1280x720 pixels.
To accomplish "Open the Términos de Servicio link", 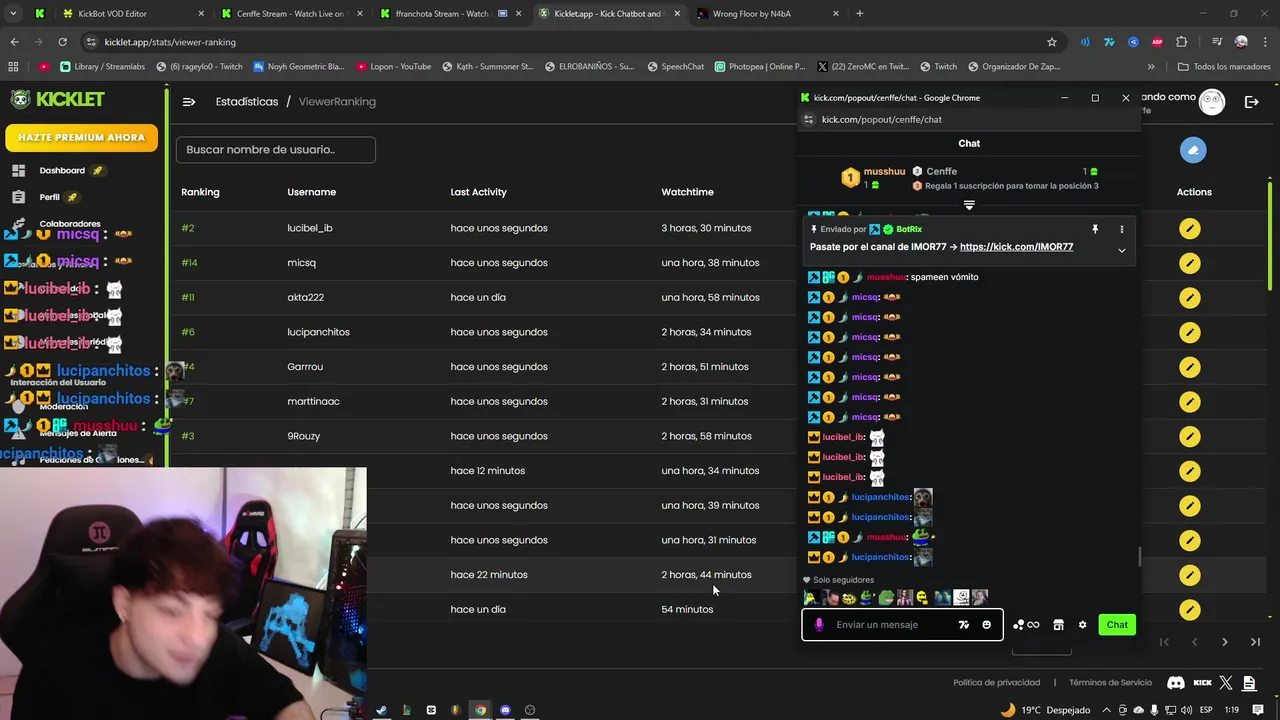I will [x=1110, y=683].
